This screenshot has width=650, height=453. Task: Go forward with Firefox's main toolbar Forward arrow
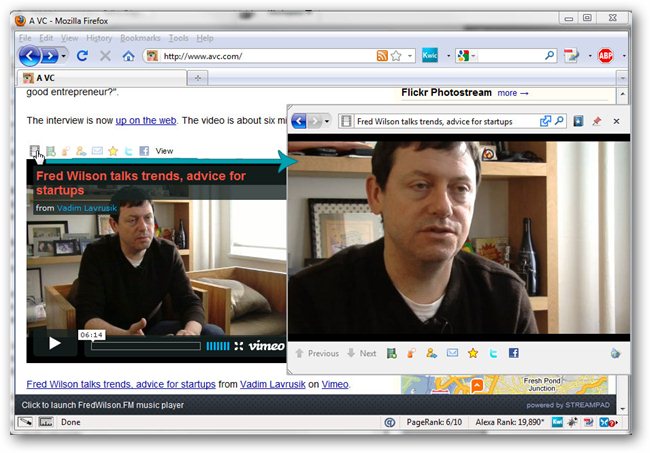tap(51, 56)
